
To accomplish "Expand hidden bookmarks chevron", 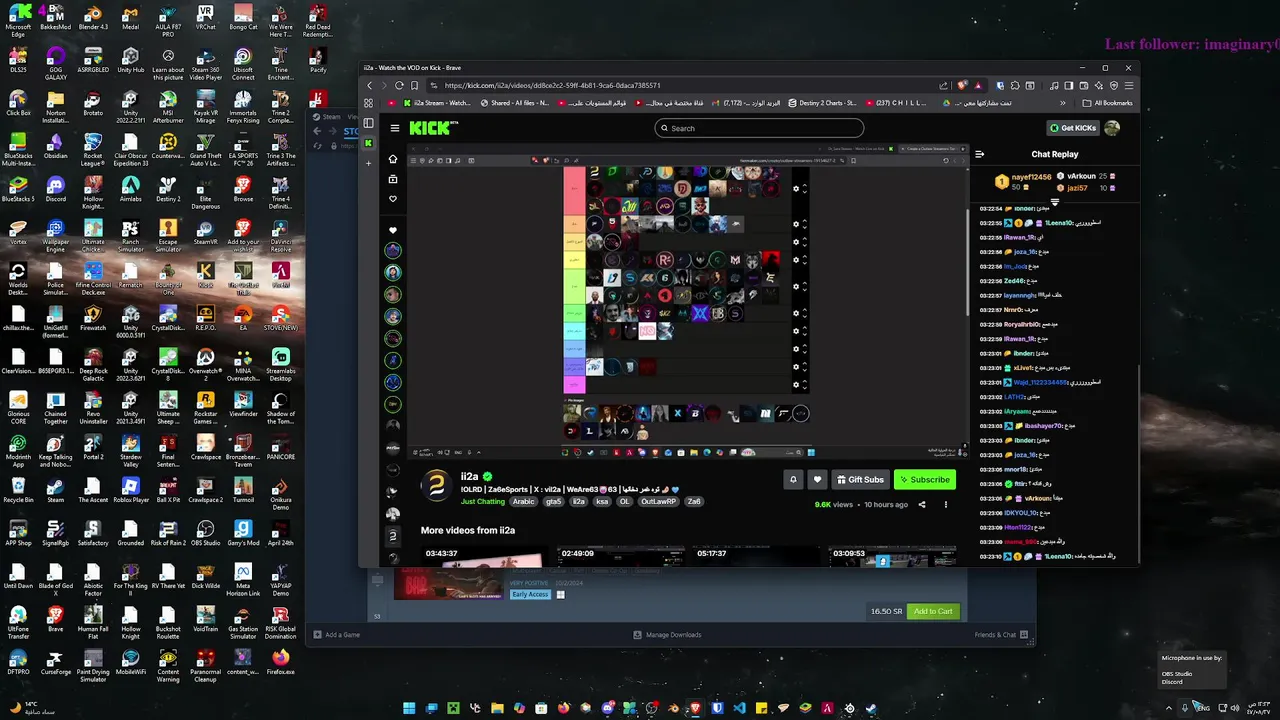I will coord(1063,102).
